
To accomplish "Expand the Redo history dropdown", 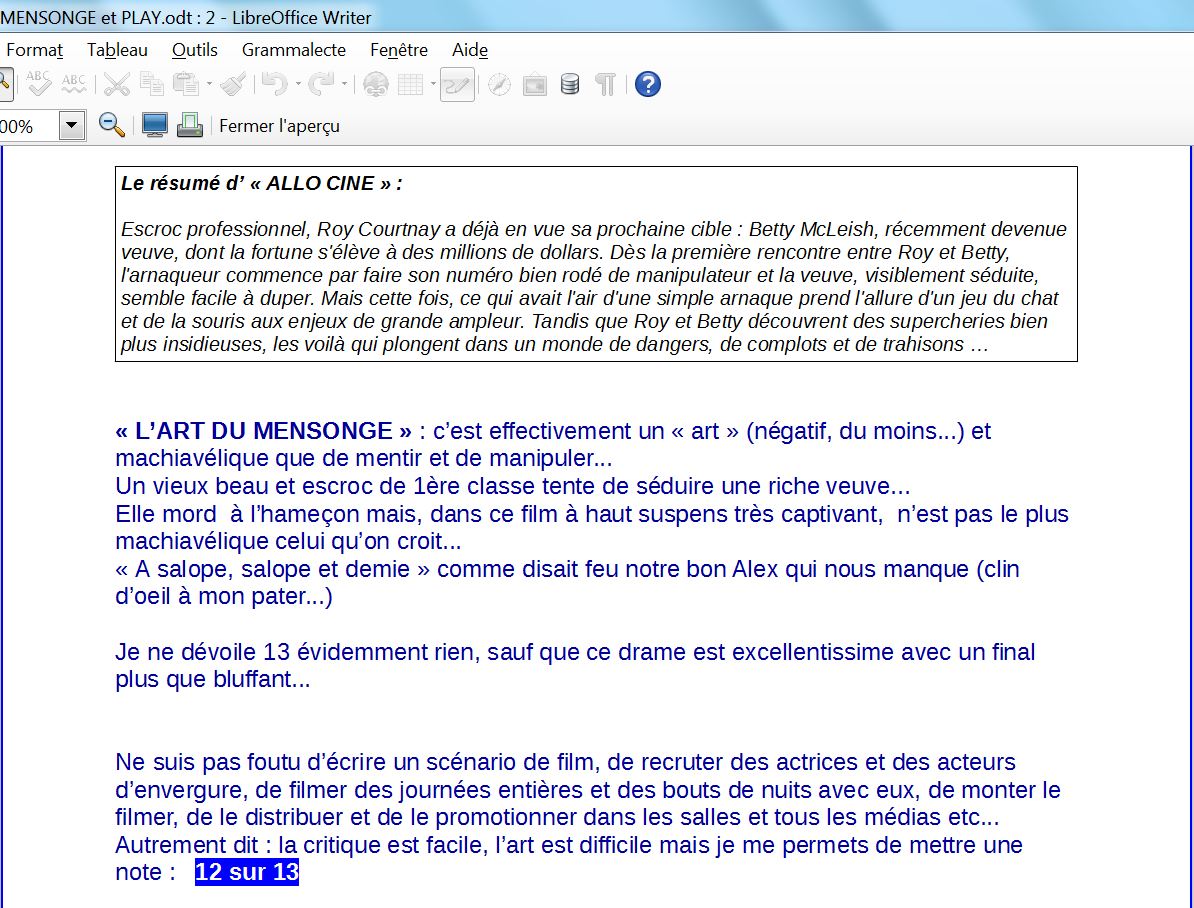I will tap(345, 84).
